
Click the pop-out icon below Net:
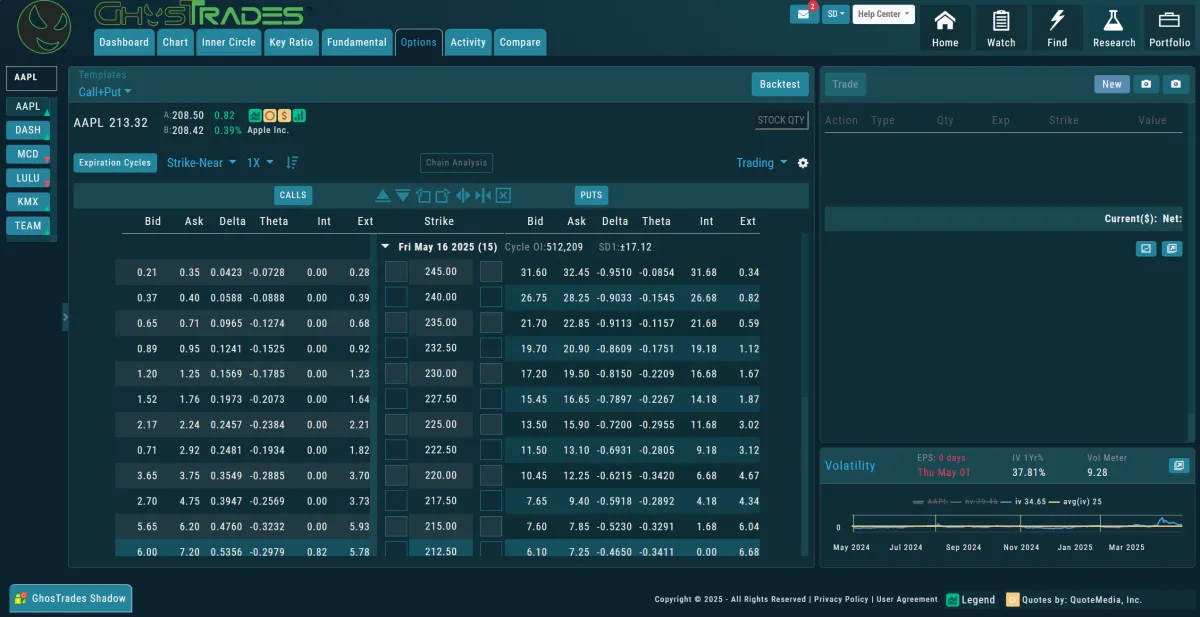click(x=1172, y=248)
